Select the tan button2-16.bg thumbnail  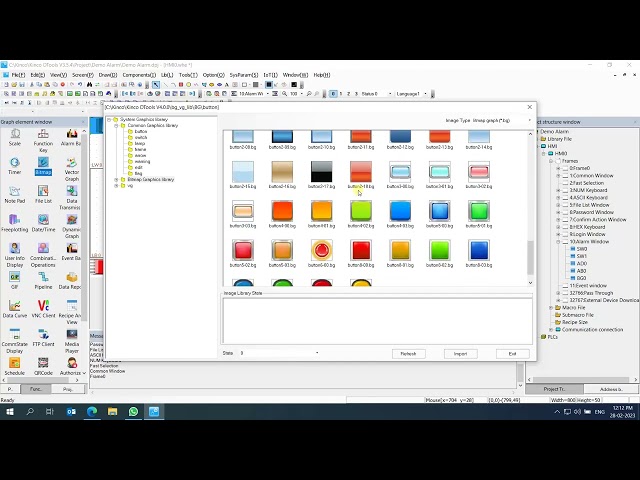click(282, 172)
